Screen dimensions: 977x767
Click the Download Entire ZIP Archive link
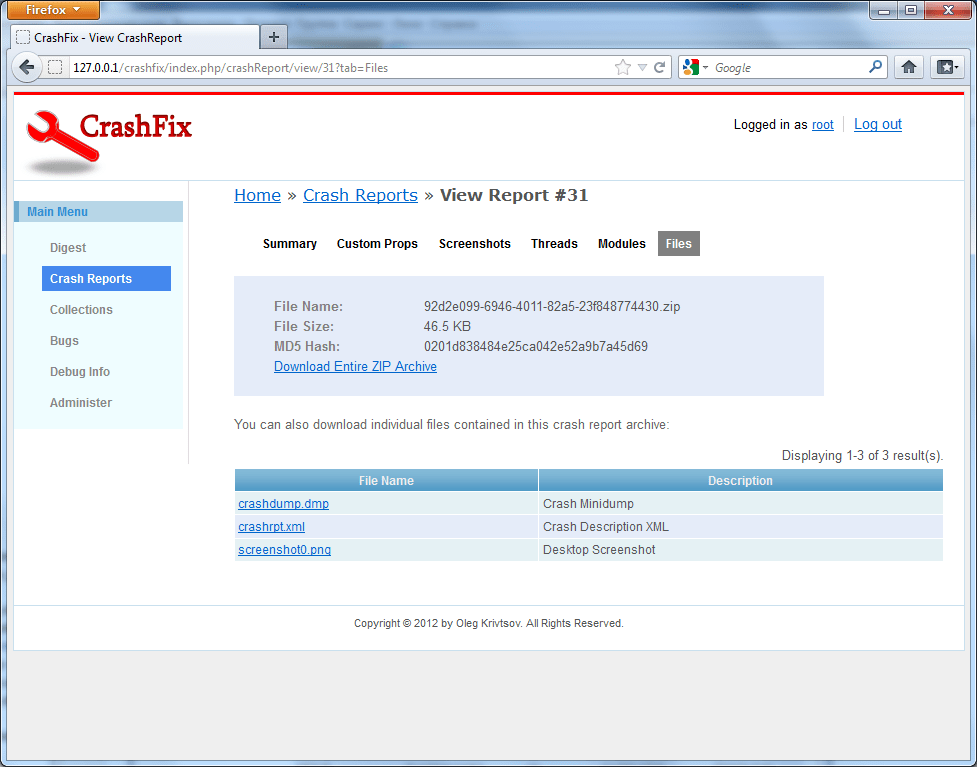click(355, 366)
